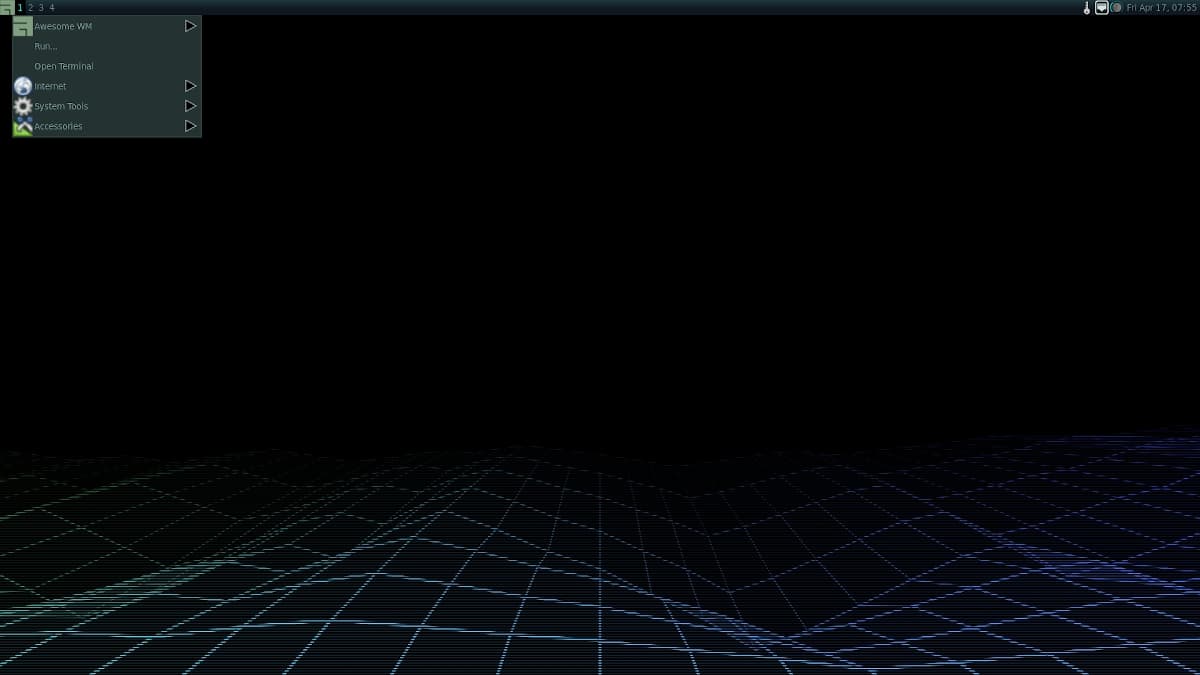The image size is (1200, 675).
Task: Choose Open Terminal from the menu
Action: 64,66
